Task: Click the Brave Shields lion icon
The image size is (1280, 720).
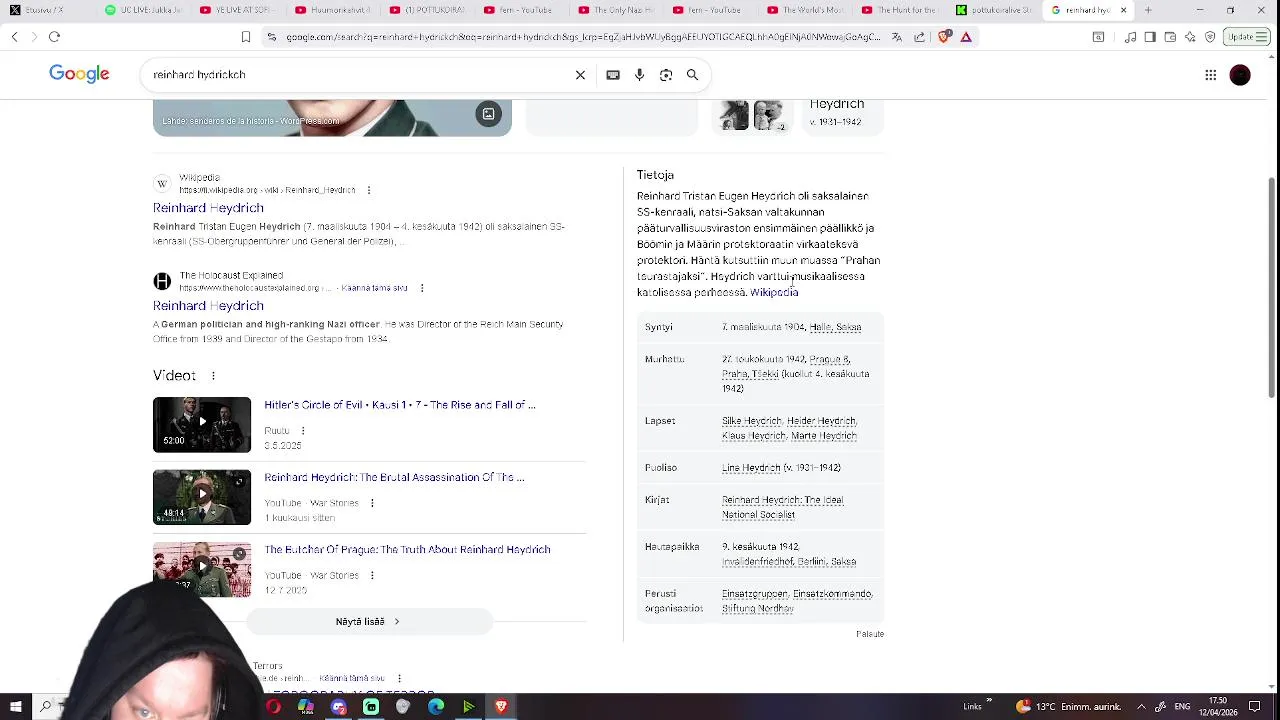Action: click(x=945, y=37)
